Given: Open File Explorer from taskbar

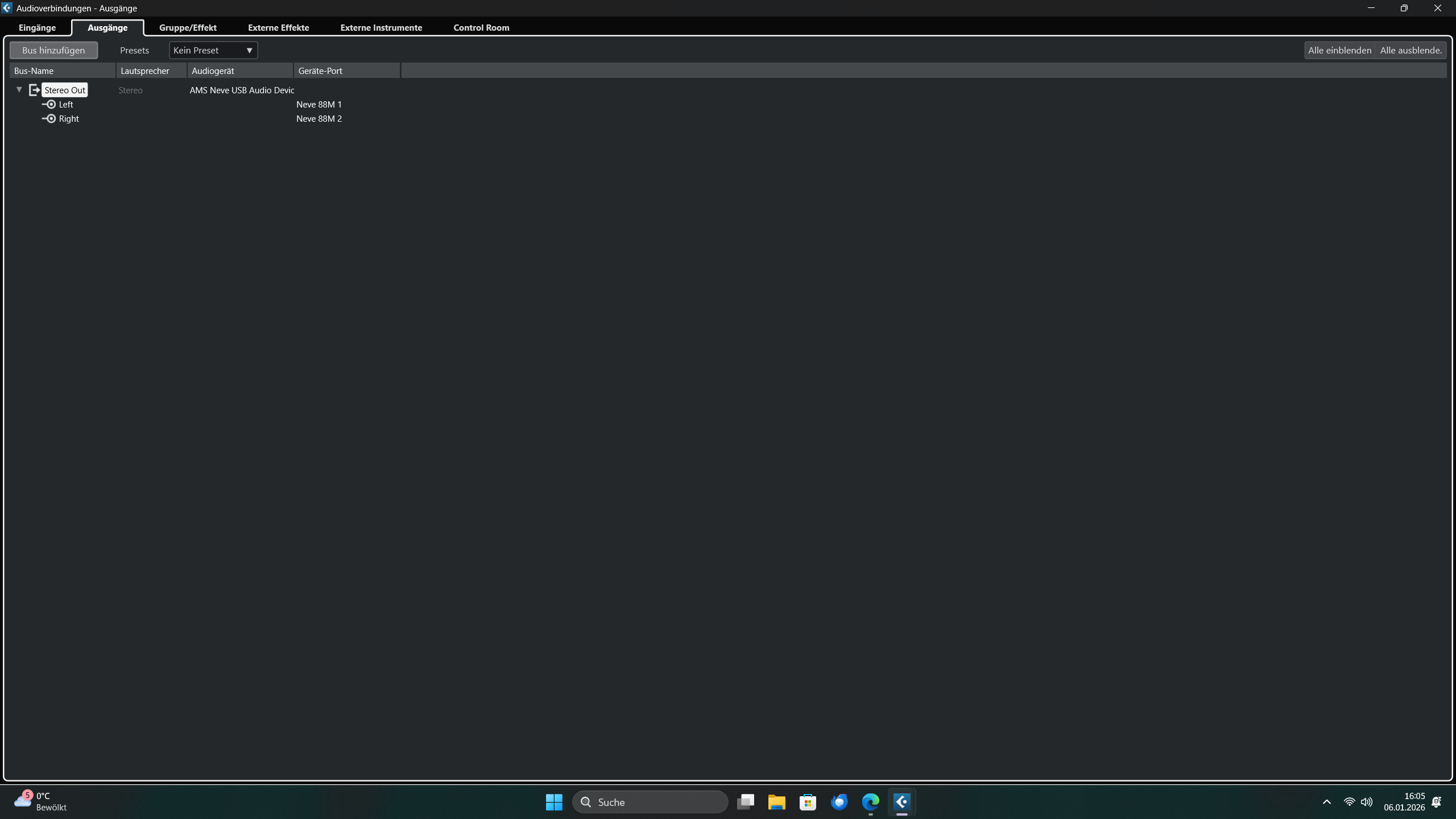Looking at the screenshot, I should pos(776,802).
